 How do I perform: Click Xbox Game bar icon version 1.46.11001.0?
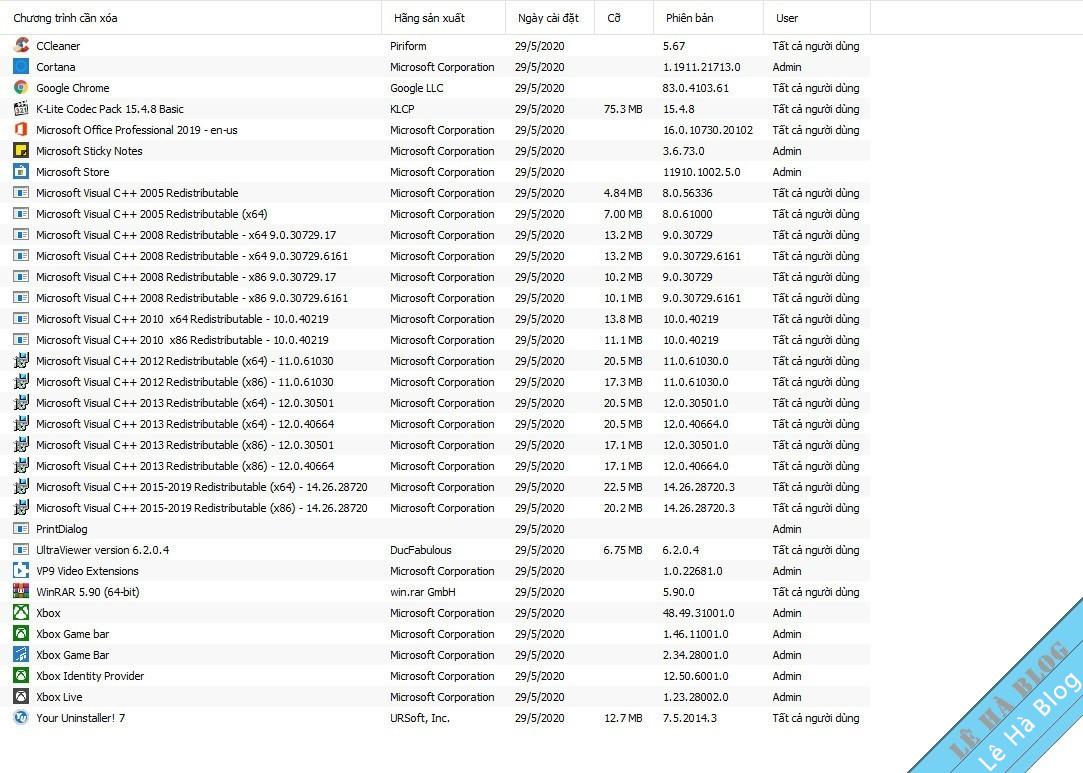pos(21,633)
